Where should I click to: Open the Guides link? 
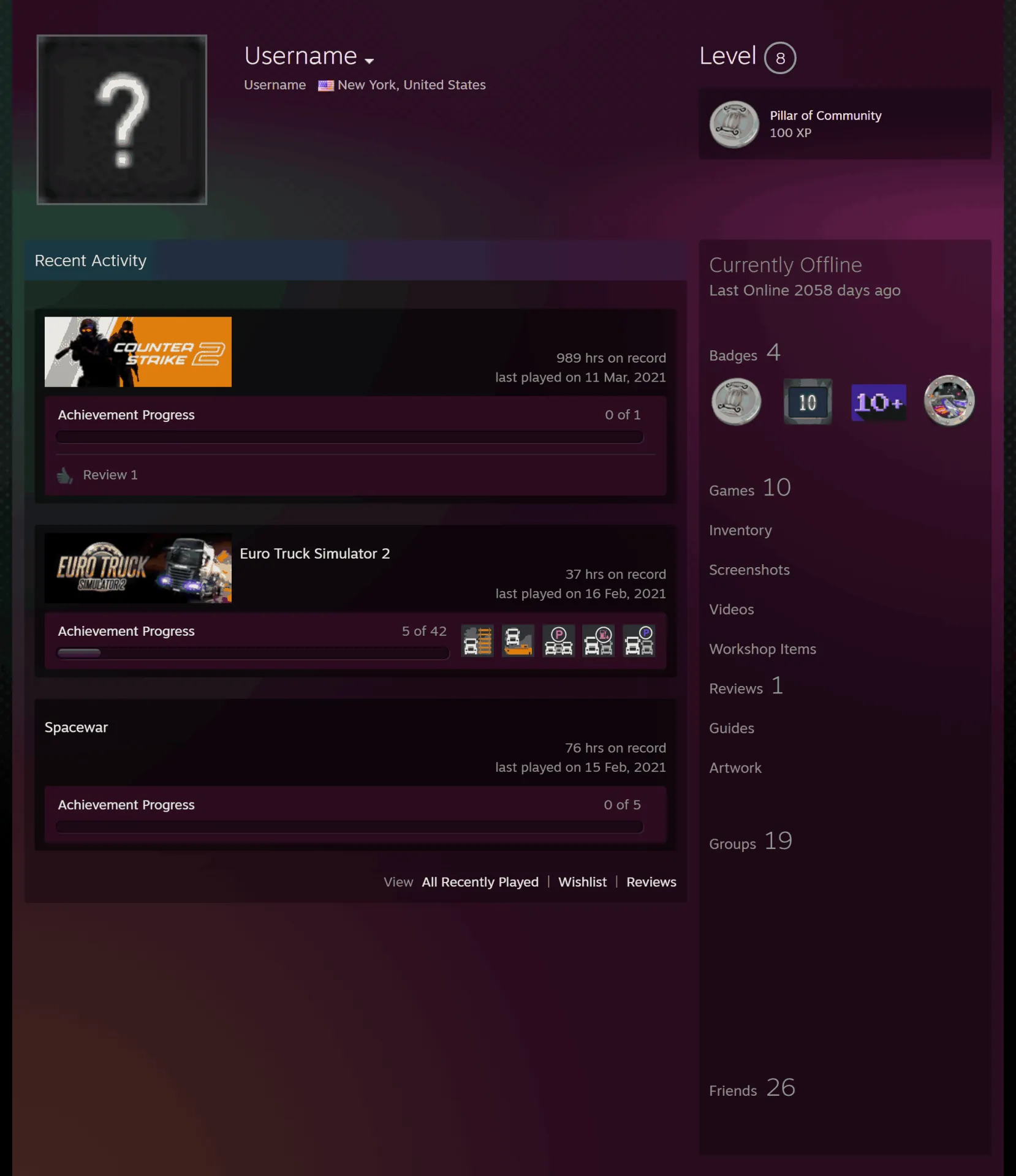732,728
